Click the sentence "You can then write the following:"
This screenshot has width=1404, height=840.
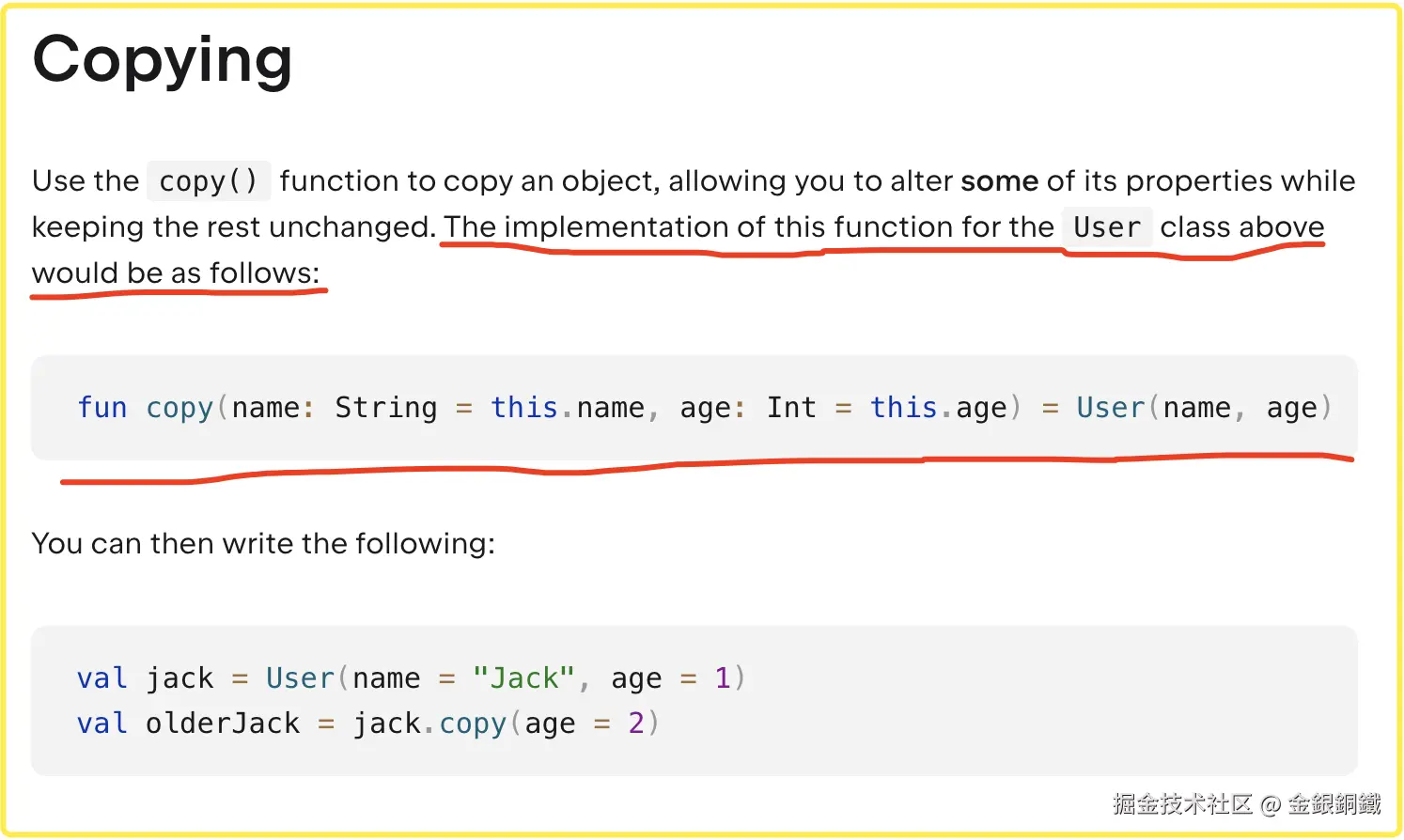coord(263,544)
